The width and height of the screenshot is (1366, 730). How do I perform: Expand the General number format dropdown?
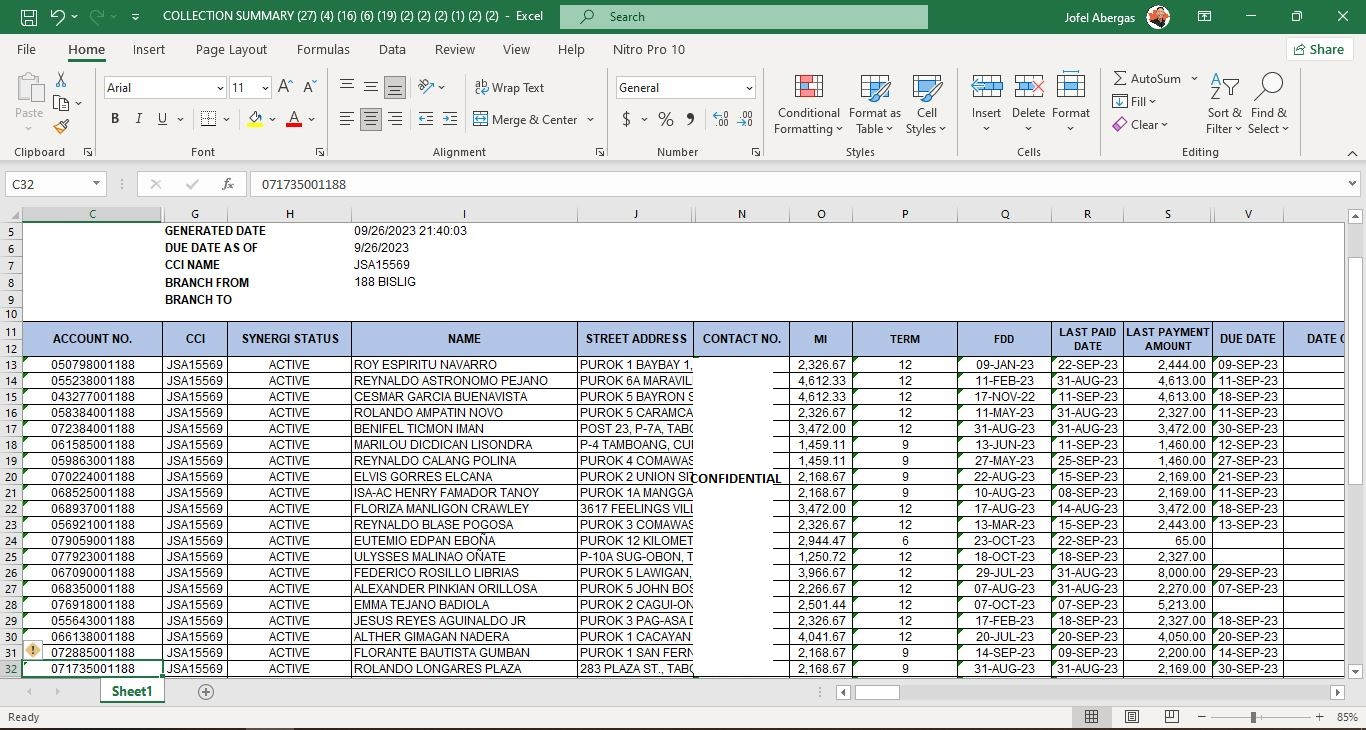(x=748, y=88)
